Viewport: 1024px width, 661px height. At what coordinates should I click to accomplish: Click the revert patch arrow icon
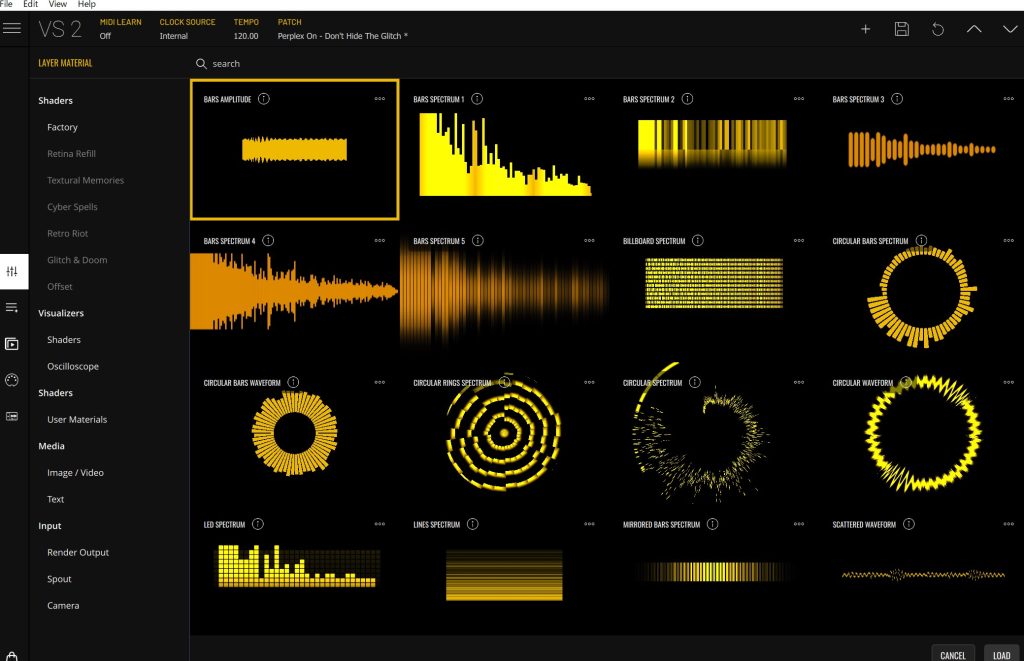(938, 29)
